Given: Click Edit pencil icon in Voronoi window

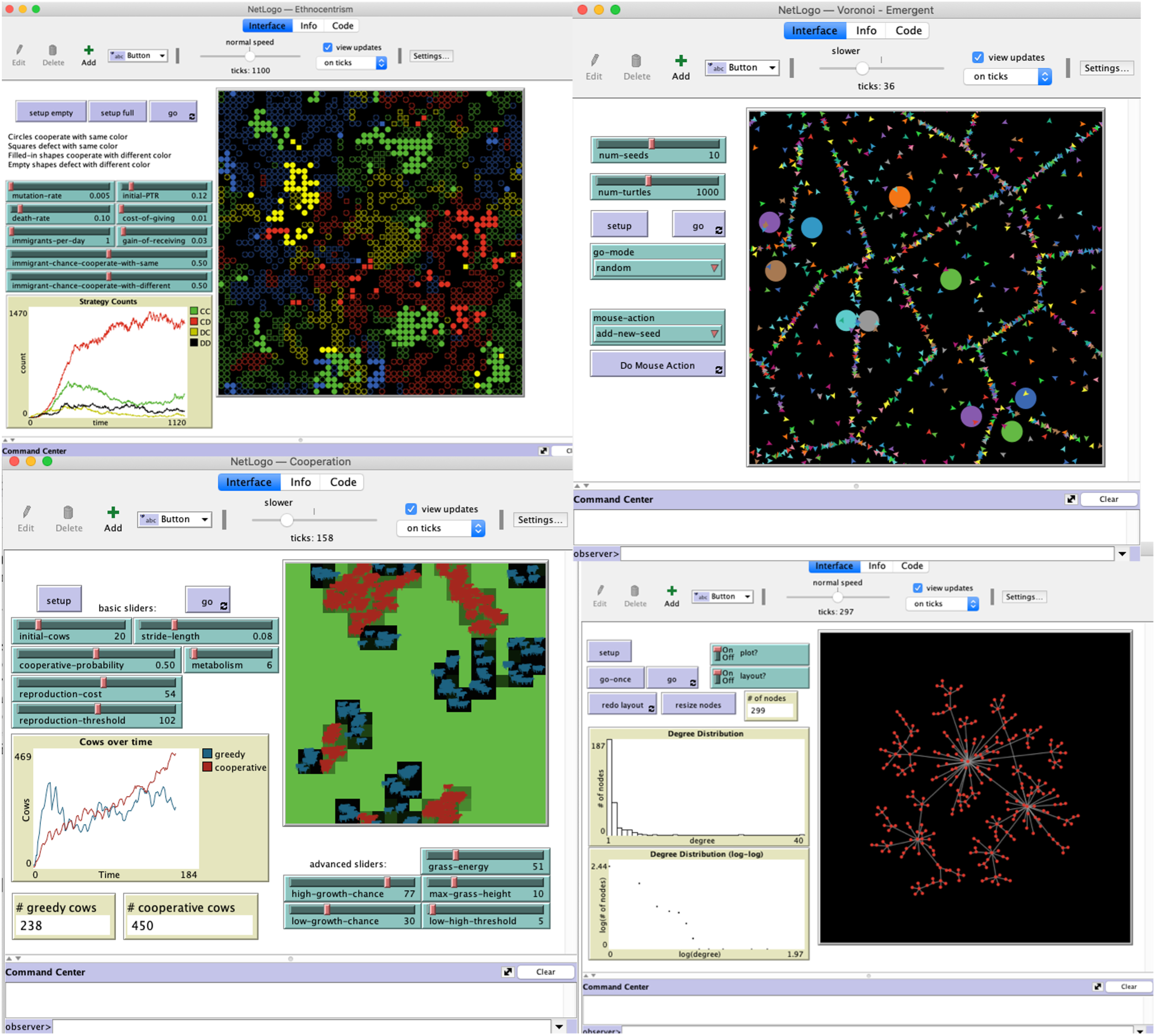Looking at the screenshot, I should pos(595,60).
